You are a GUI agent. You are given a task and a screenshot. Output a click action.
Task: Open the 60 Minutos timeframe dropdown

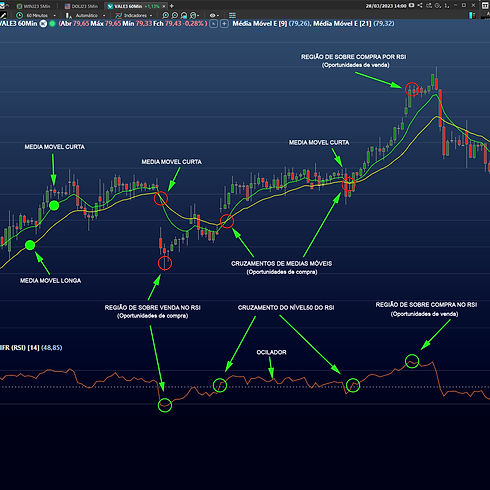coord(41,15)
